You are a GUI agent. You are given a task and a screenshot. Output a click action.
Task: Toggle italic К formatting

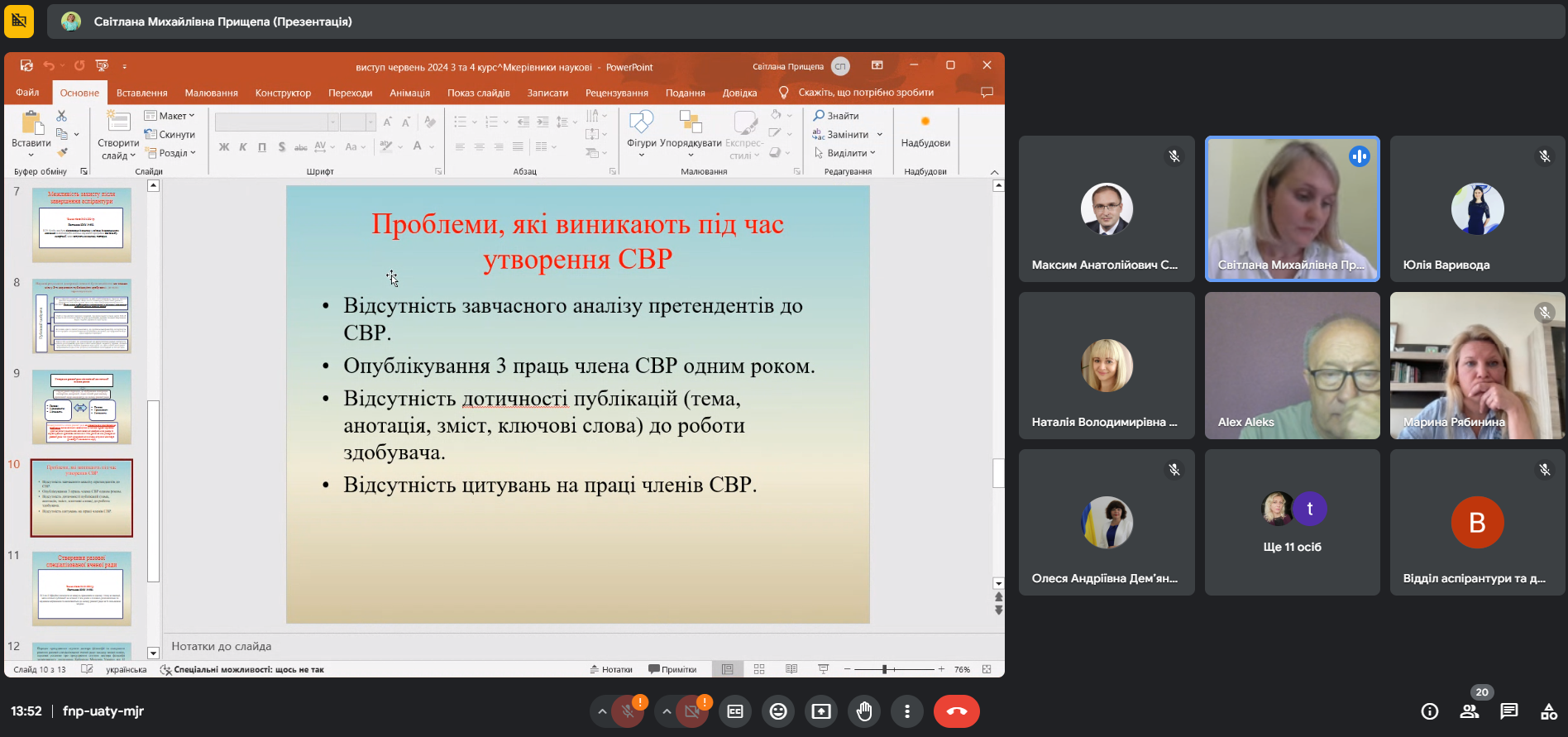pyautogui.click(x=243, y=147)
